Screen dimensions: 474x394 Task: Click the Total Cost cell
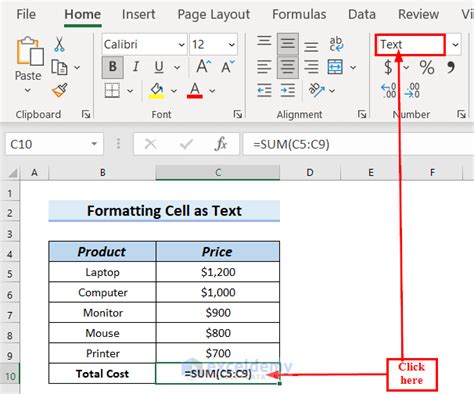(102, 373)
